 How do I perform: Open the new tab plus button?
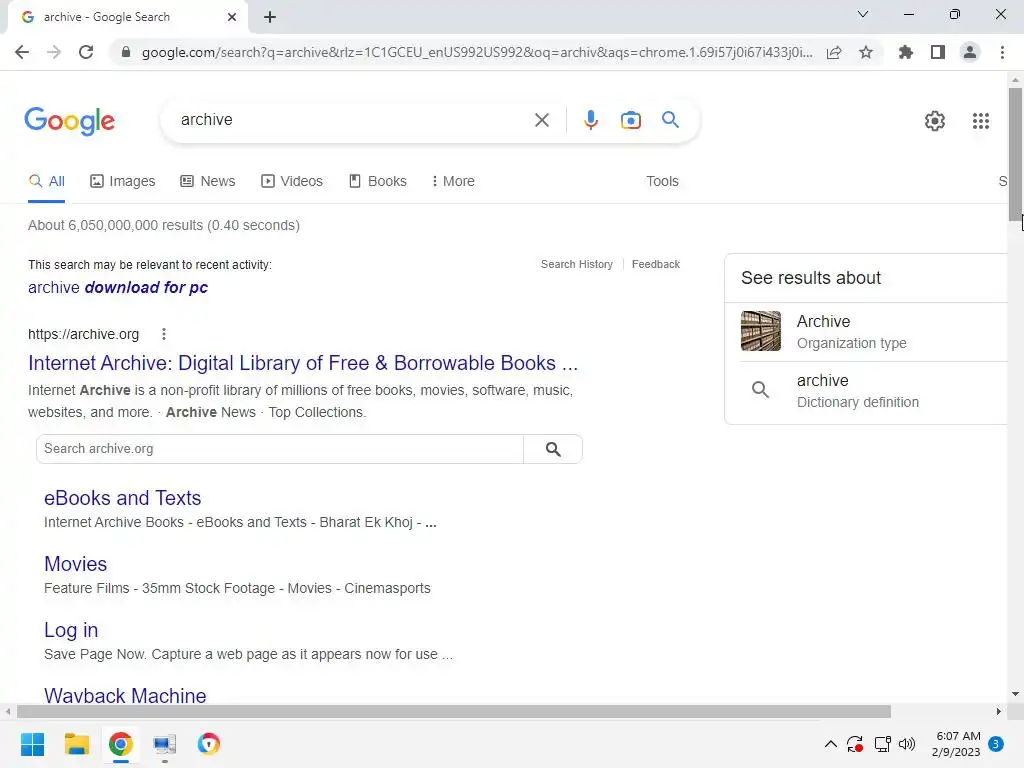[x=270, y=17]
